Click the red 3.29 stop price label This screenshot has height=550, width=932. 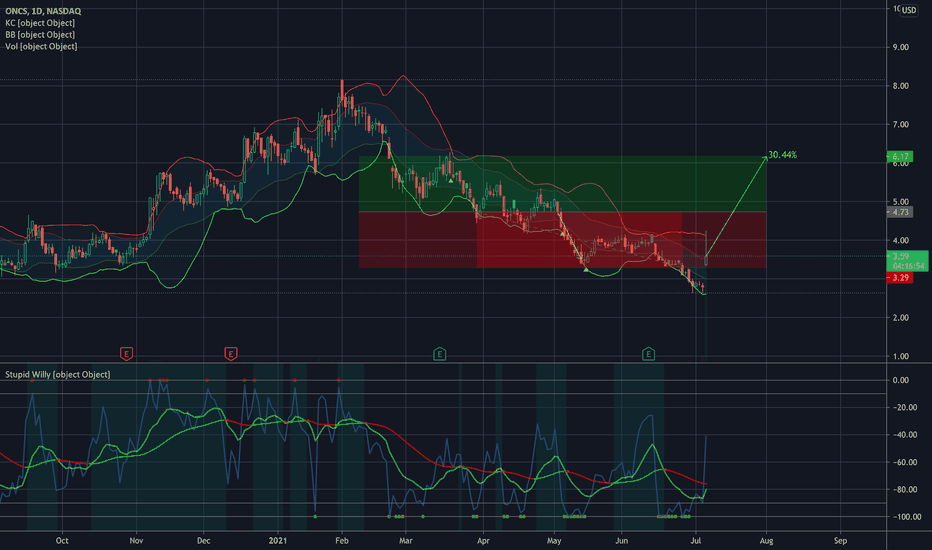[899, 278]
